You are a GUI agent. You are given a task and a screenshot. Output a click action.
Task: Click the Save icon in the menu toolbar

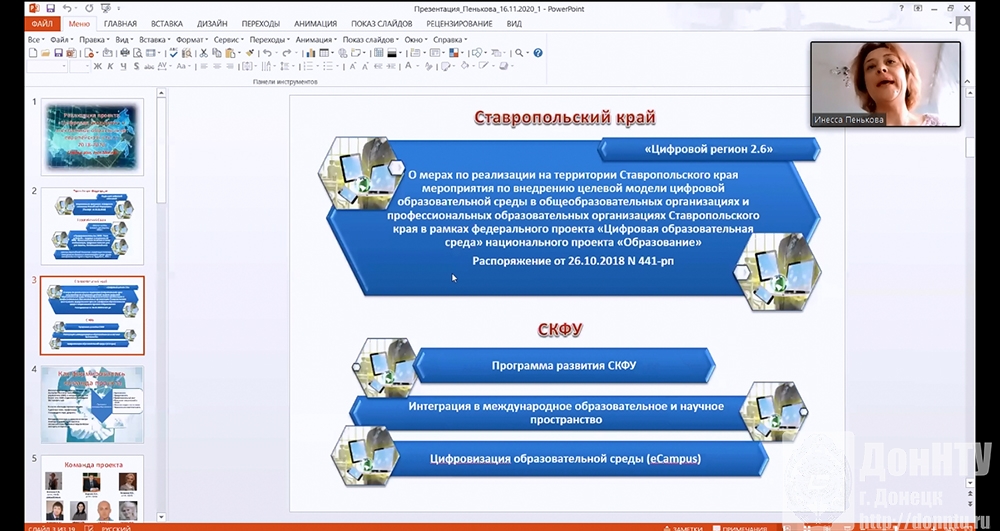click(58, 53)
